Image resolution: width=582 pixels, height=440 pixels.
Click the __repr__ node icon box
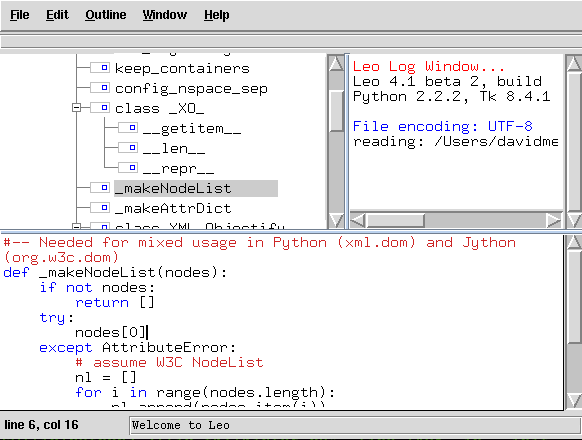coord(128,168)
